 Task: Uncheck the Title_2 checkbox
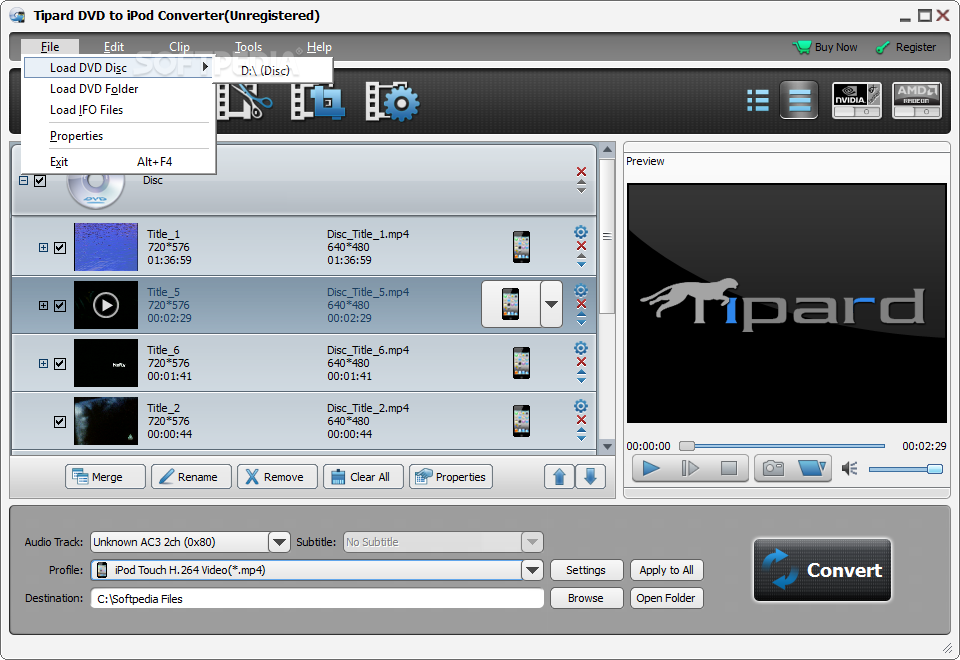[59, 422]
